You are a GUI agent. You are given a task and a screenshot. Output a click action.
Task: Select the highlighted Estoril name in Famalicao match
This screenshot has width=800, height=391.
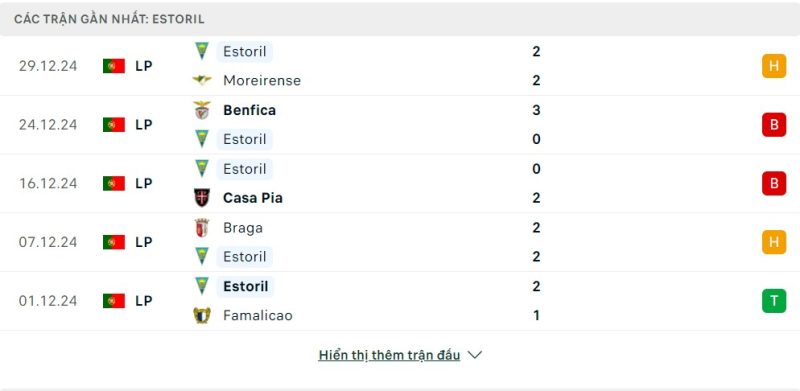[245, 286]
